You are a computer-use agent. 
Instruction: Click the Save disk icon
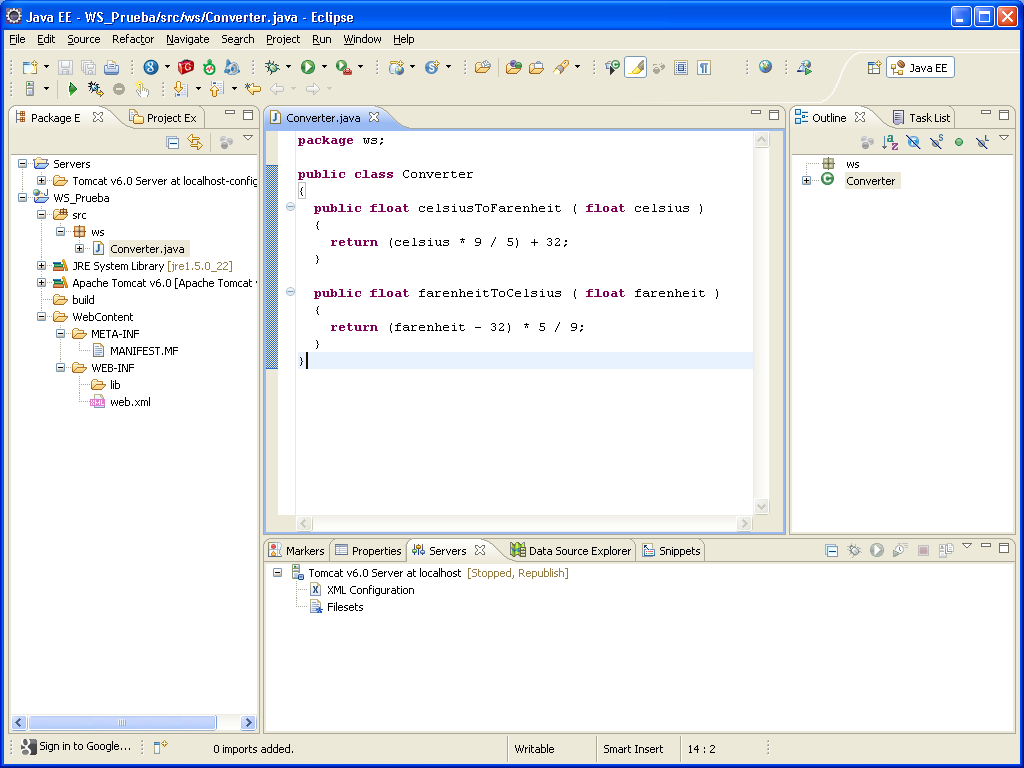pyautogui.click(x=65, y=67)
